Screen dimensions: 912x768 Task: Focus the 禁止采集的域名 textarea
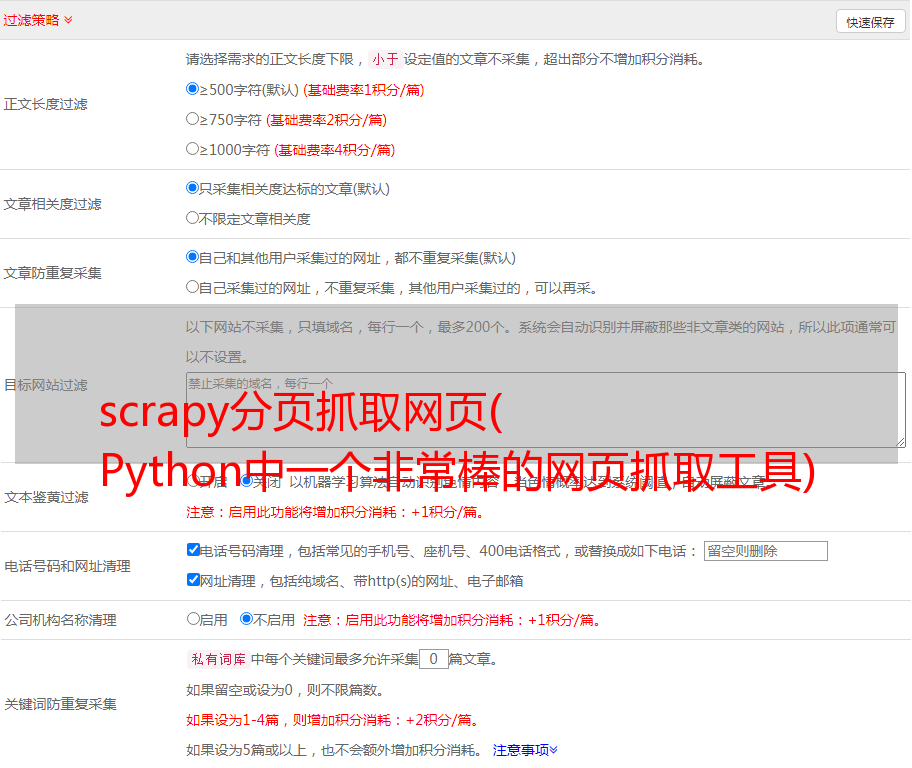click(x=546, y=410)
